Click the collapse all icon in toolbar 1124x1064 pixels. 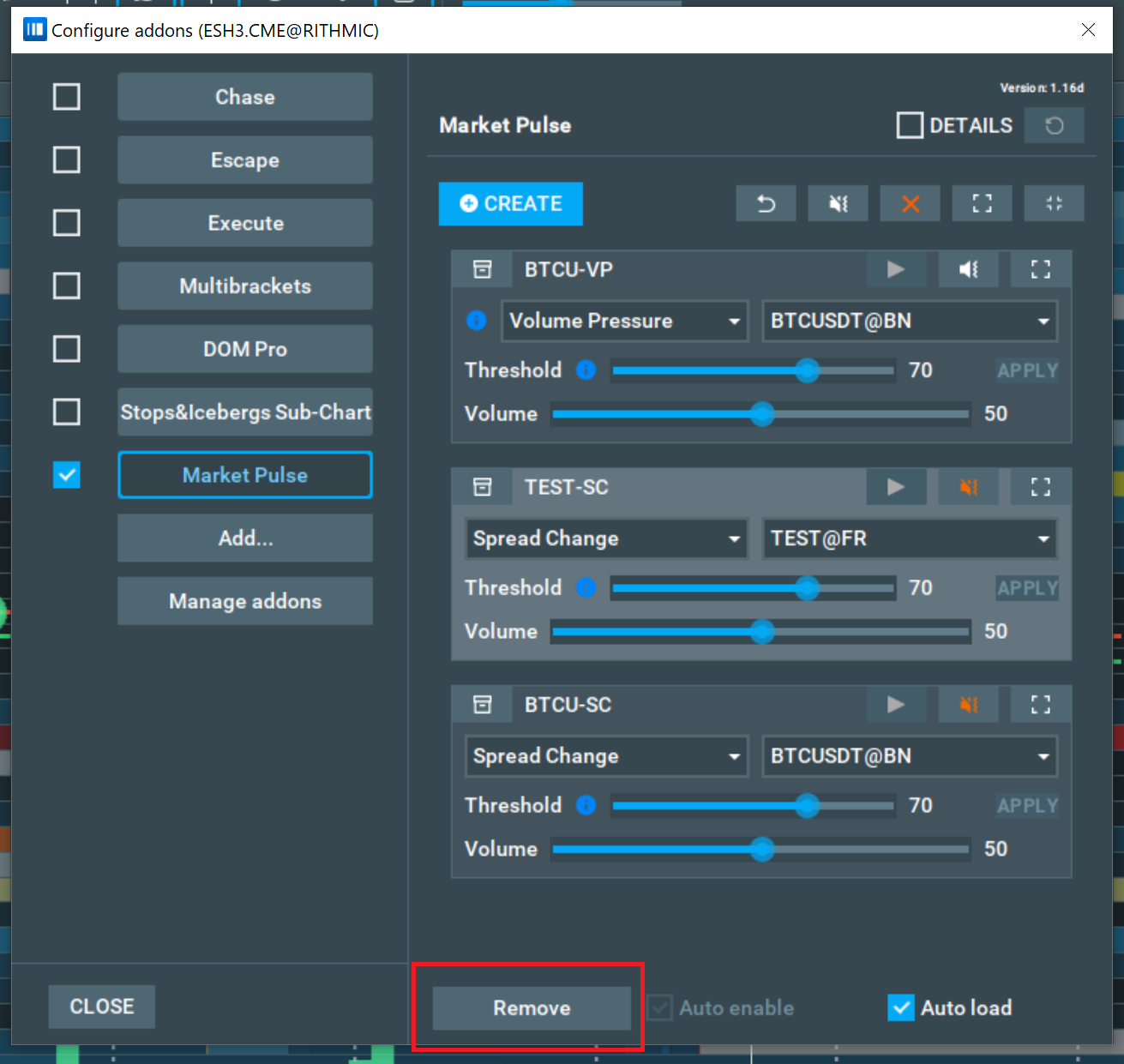[x=1054, y=203]
